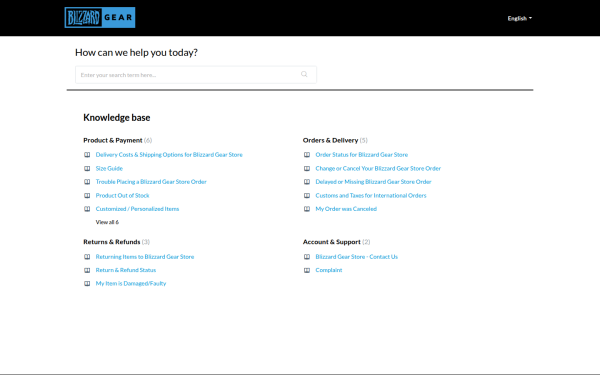Click book icon beside Customs and Taxes

pyautogui.click(x=307, y=196)
